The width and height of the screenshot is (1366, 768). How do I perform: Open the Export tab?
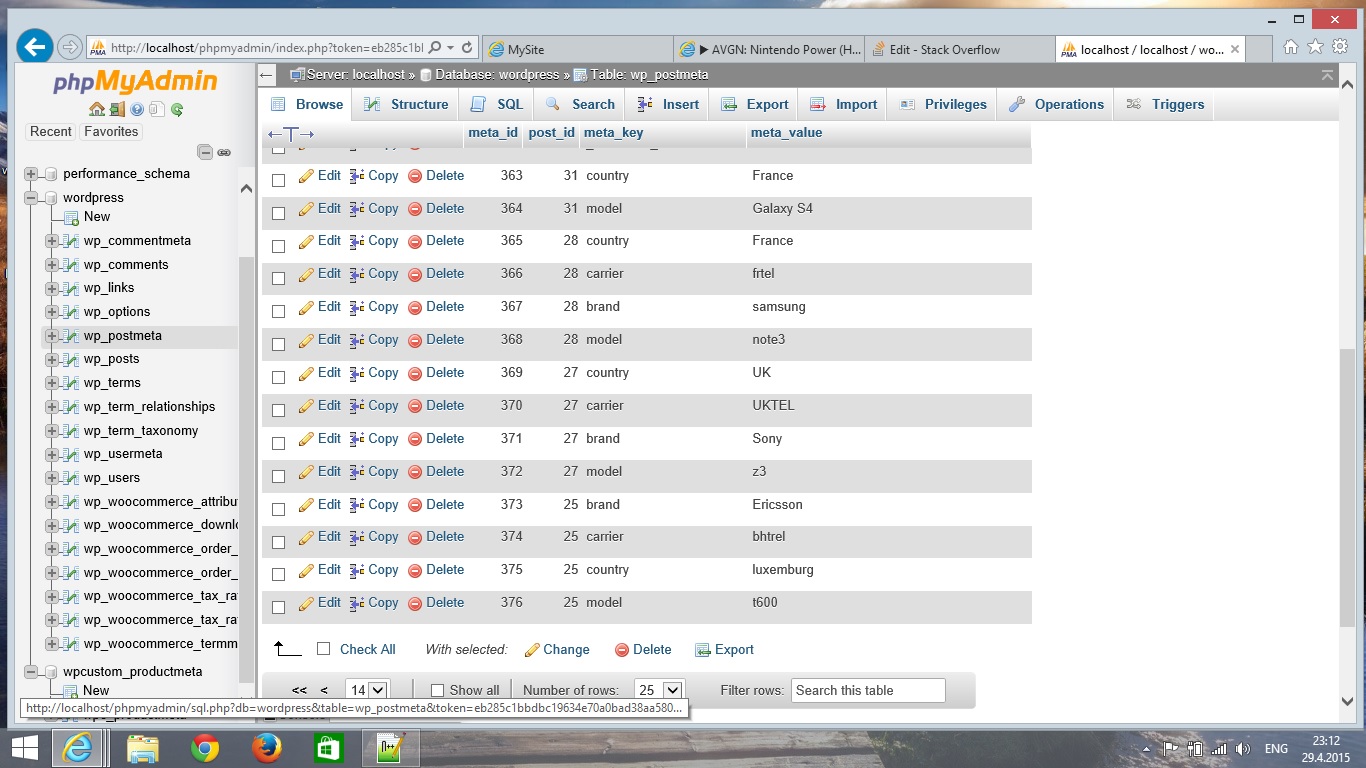(x=753, y=103)
